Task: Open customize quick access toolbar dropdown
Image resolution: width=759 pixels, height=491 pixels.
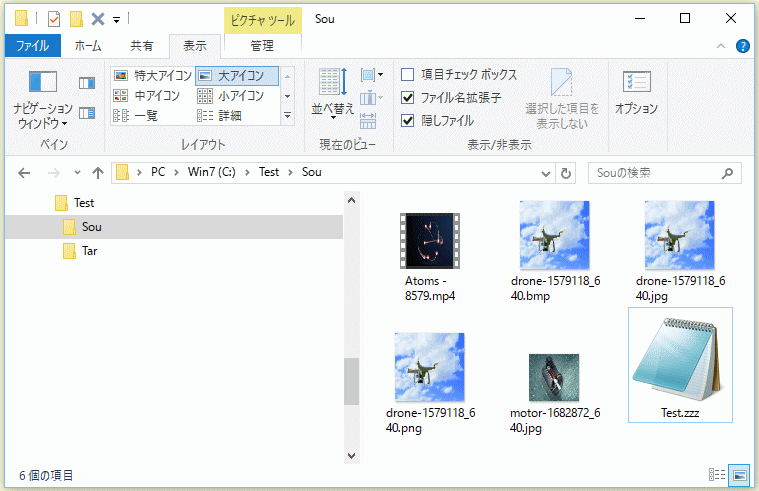Action: 116,20
